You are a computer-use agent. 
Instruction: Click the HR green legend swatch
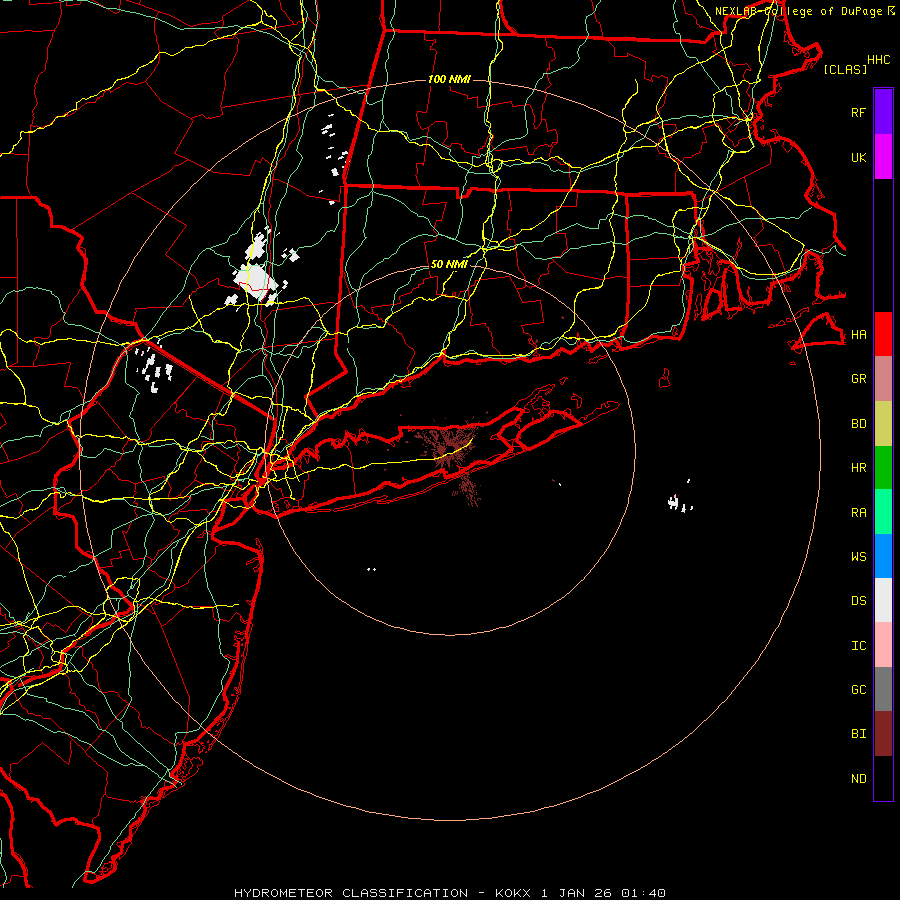883,468
